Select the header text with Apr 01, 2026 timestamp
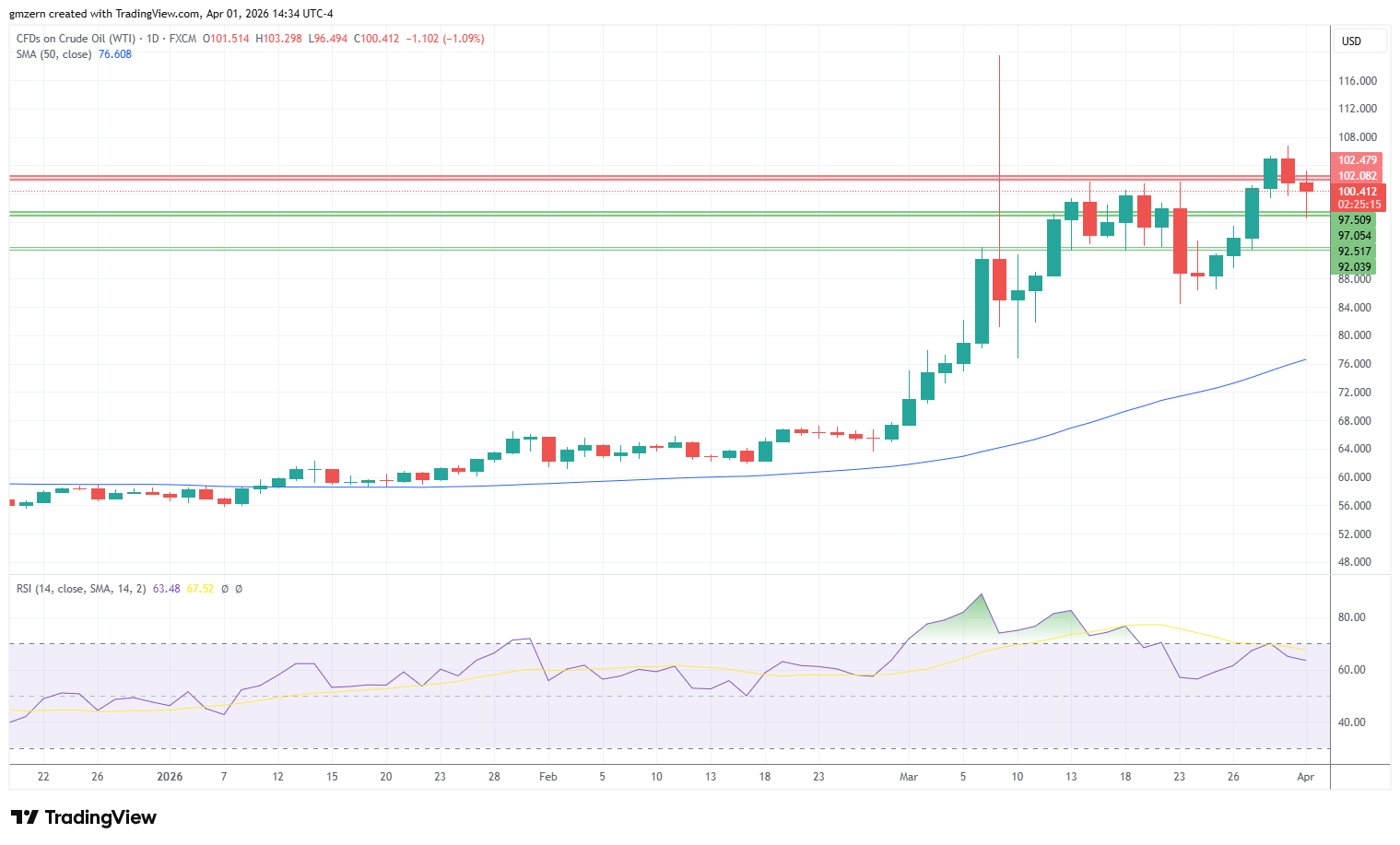Image resolution: width=1400 pixels, height=845 pixels. (x=171, y=14)
